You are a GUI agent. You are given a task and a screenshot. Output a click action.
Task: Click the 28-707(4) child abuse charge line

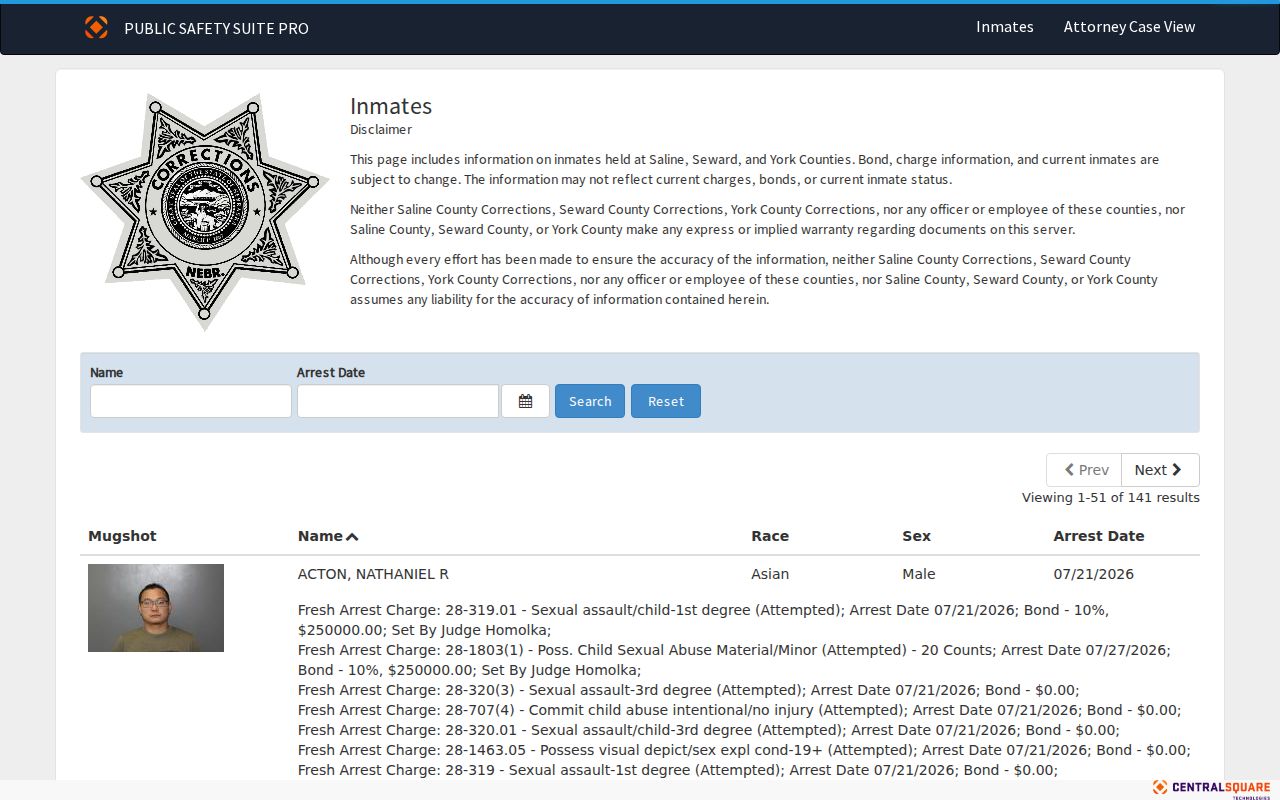(739, 710)
